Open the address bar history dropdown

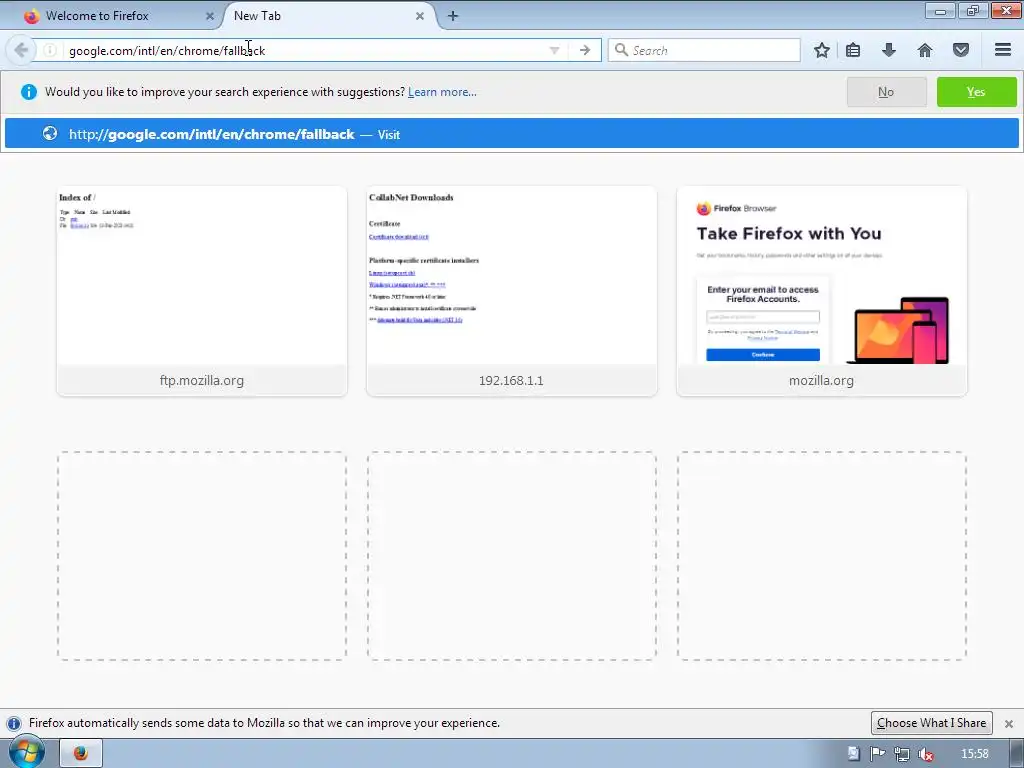(x=554, y=50)
